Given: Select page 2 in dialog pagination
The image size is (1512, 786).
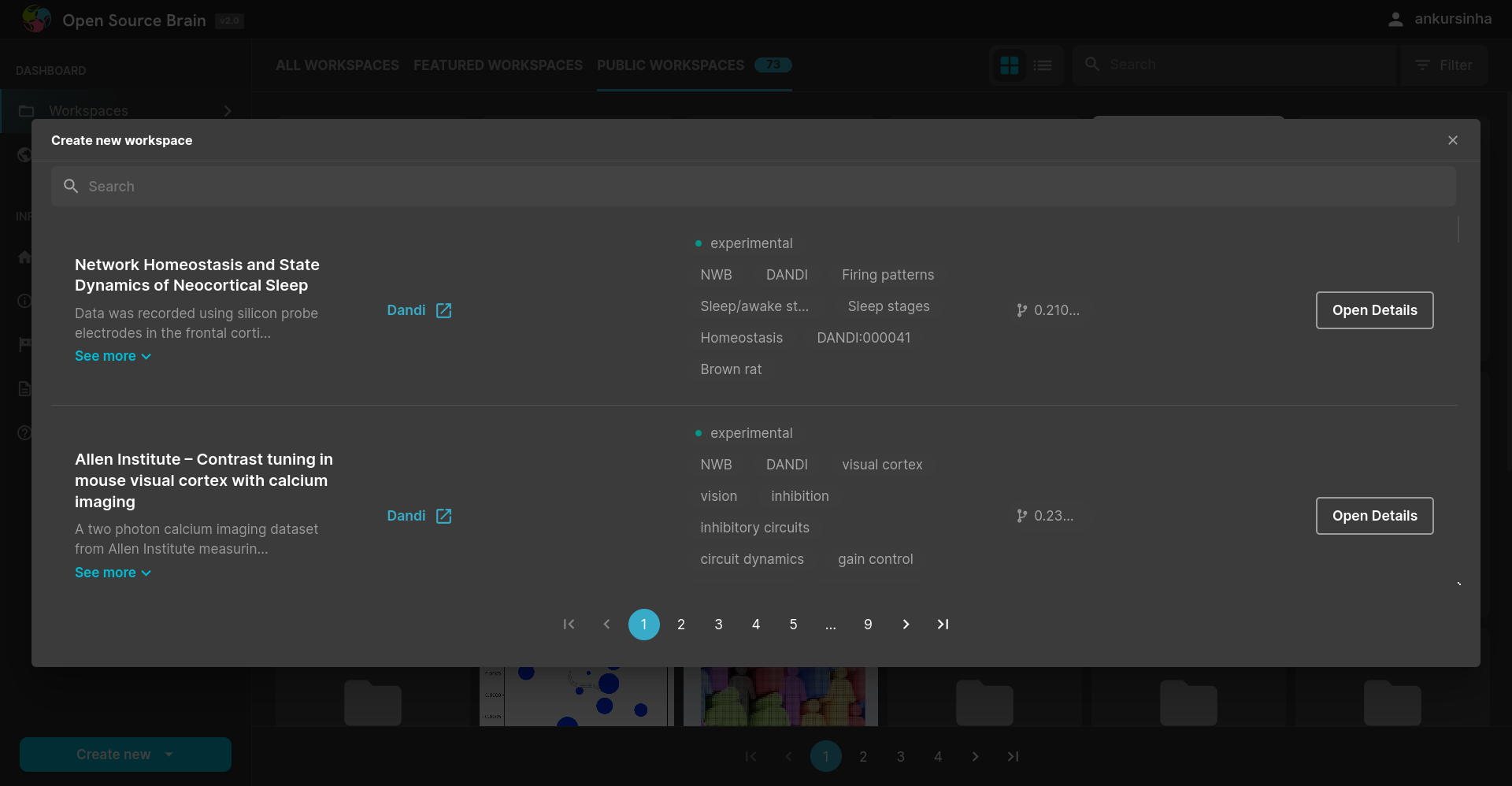Looking at the screenshot, I should [681, 625].
